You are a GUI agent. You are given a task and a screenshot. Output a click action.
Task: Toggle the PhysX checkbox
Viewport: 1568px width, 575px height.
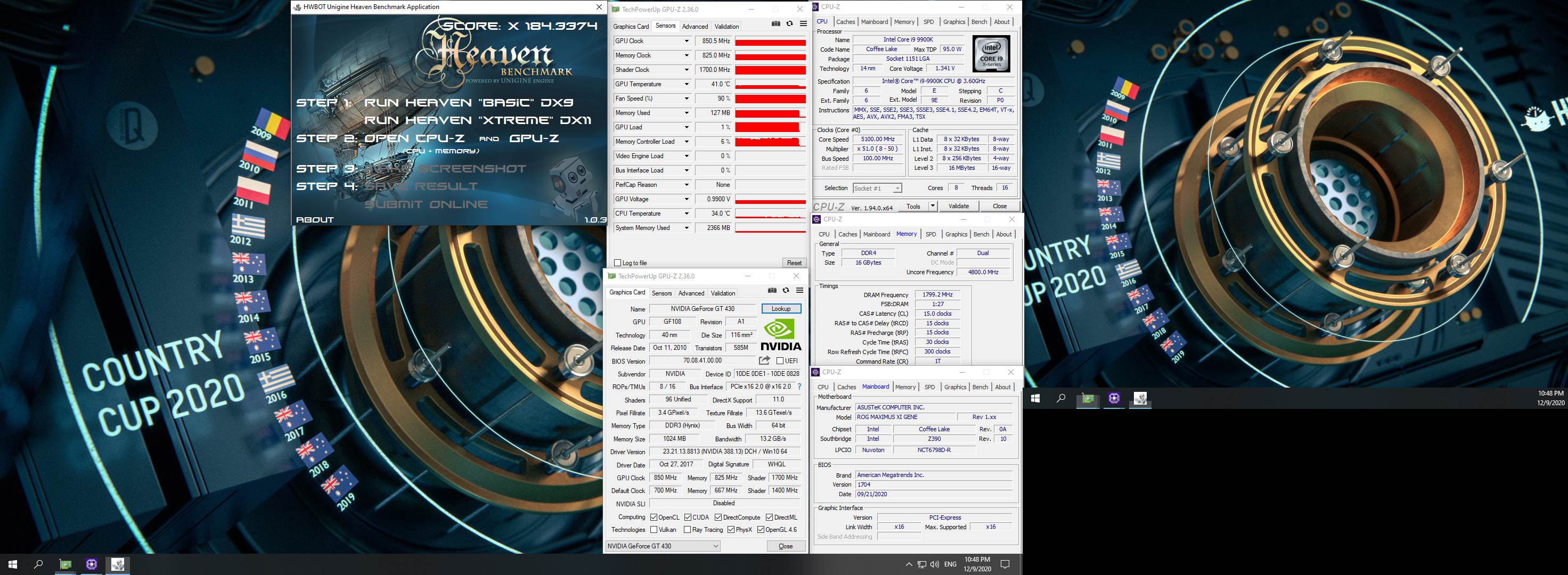point(730,529)
